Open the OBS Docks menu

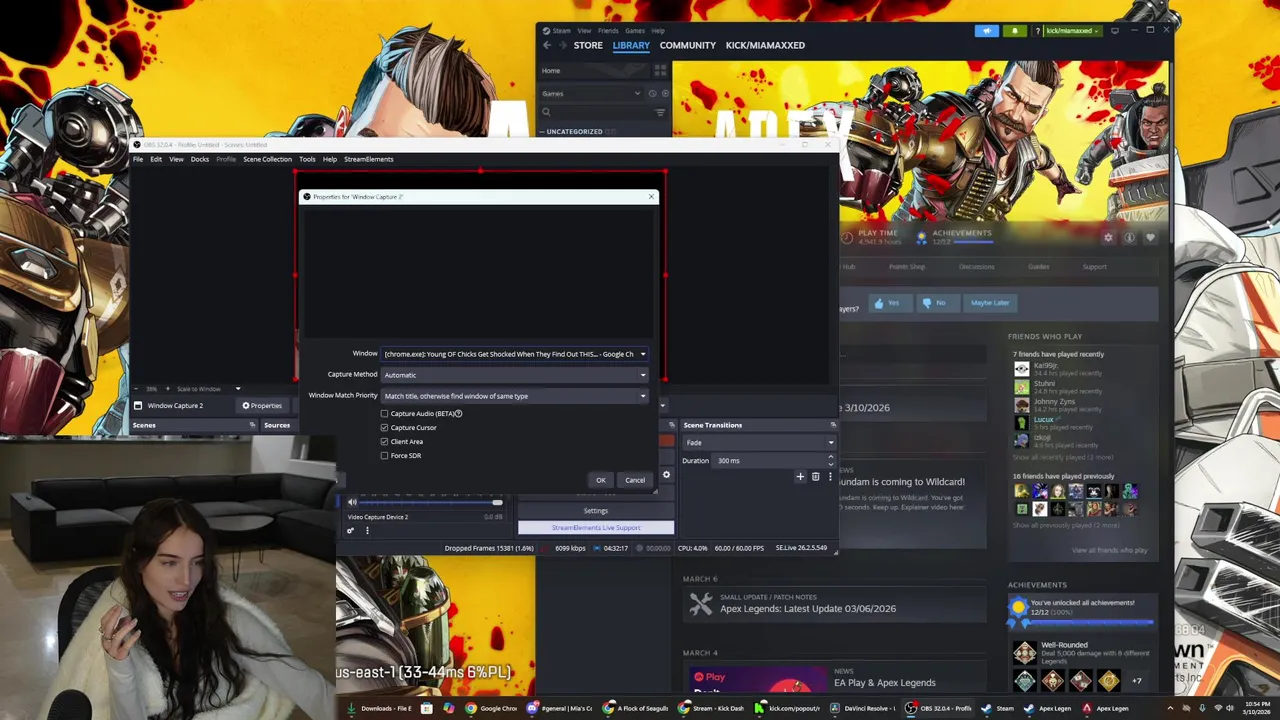(x=200, y=159)
